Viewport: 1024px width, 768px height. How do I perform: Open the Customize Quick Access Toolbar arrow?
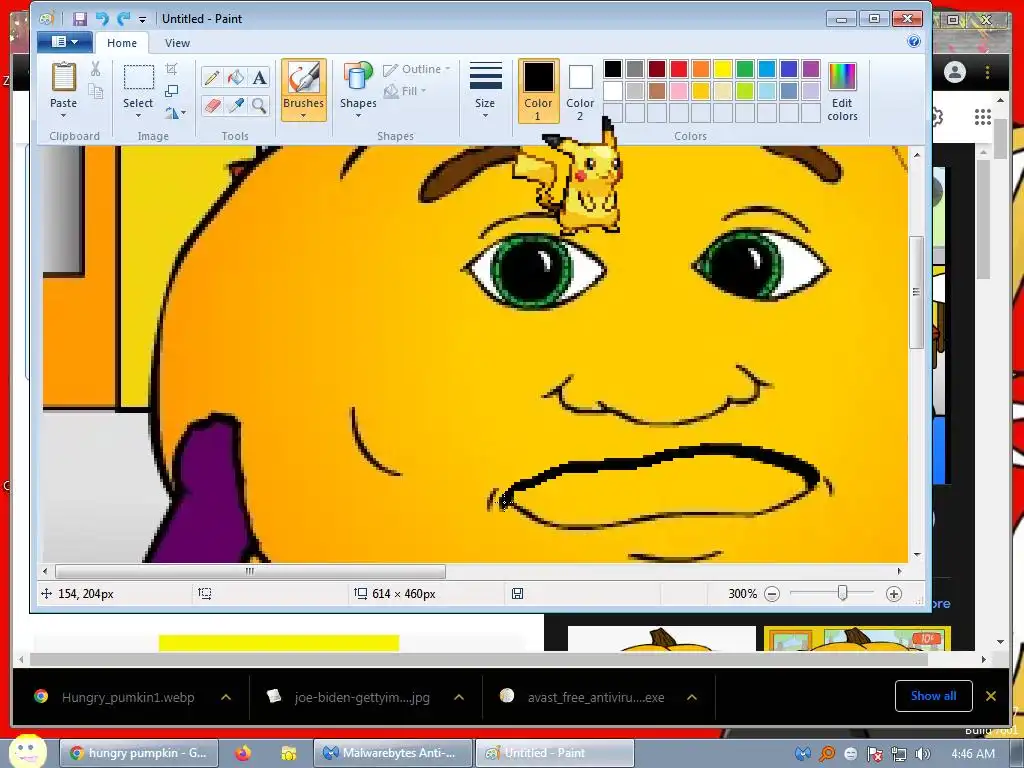pos(142,20)
